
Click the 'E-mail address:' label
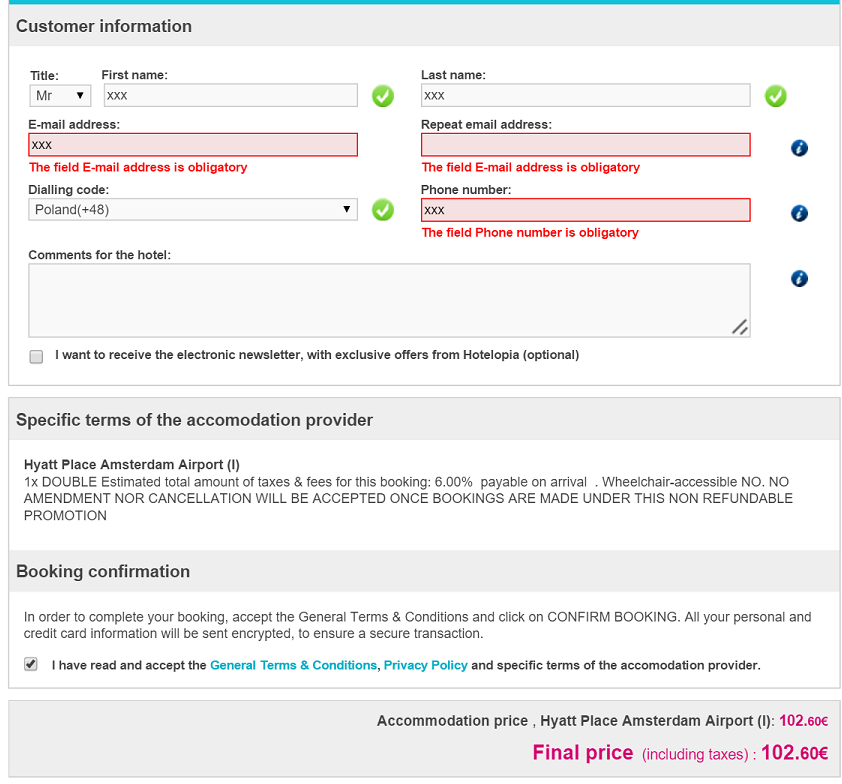point(74,125)
